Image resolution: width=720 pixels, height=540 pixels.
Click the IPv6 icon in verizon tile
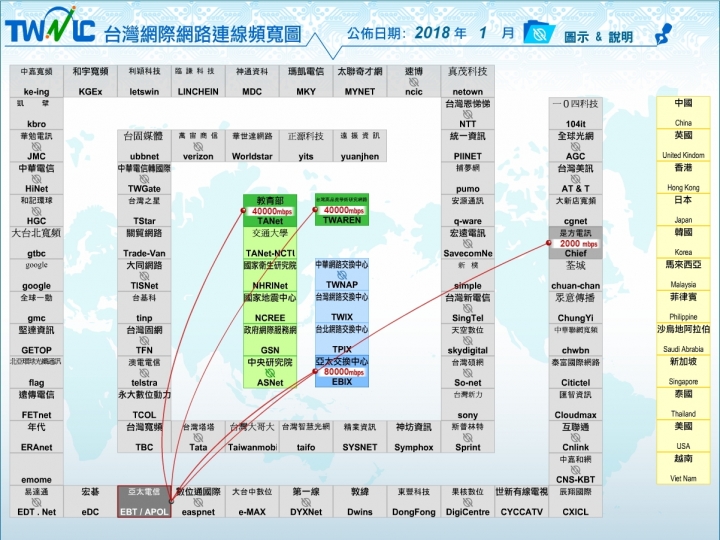click(198, 146)
